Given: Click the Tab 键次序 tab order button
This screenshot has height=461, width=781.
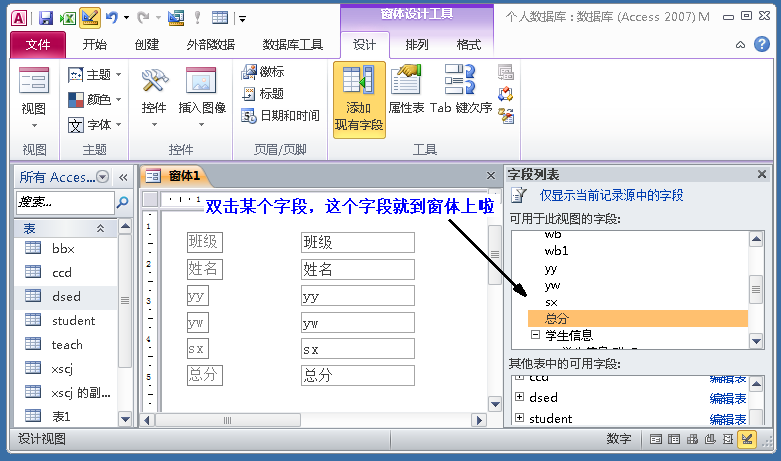Looking at the screenshot, I should (x=461, y=90).
